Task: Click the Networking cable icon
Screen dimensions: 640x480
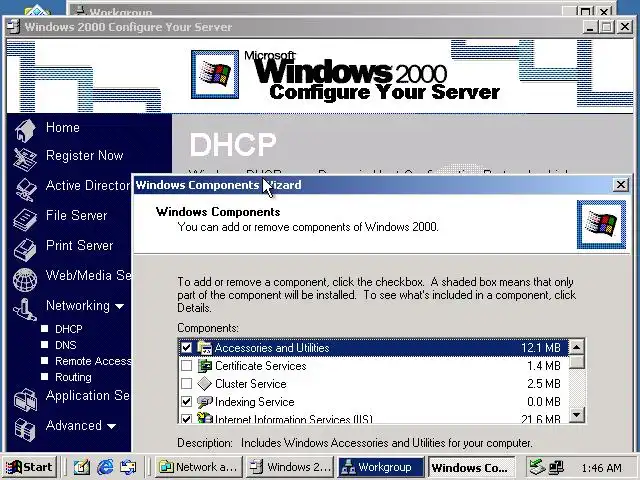Action: (25, 309)
